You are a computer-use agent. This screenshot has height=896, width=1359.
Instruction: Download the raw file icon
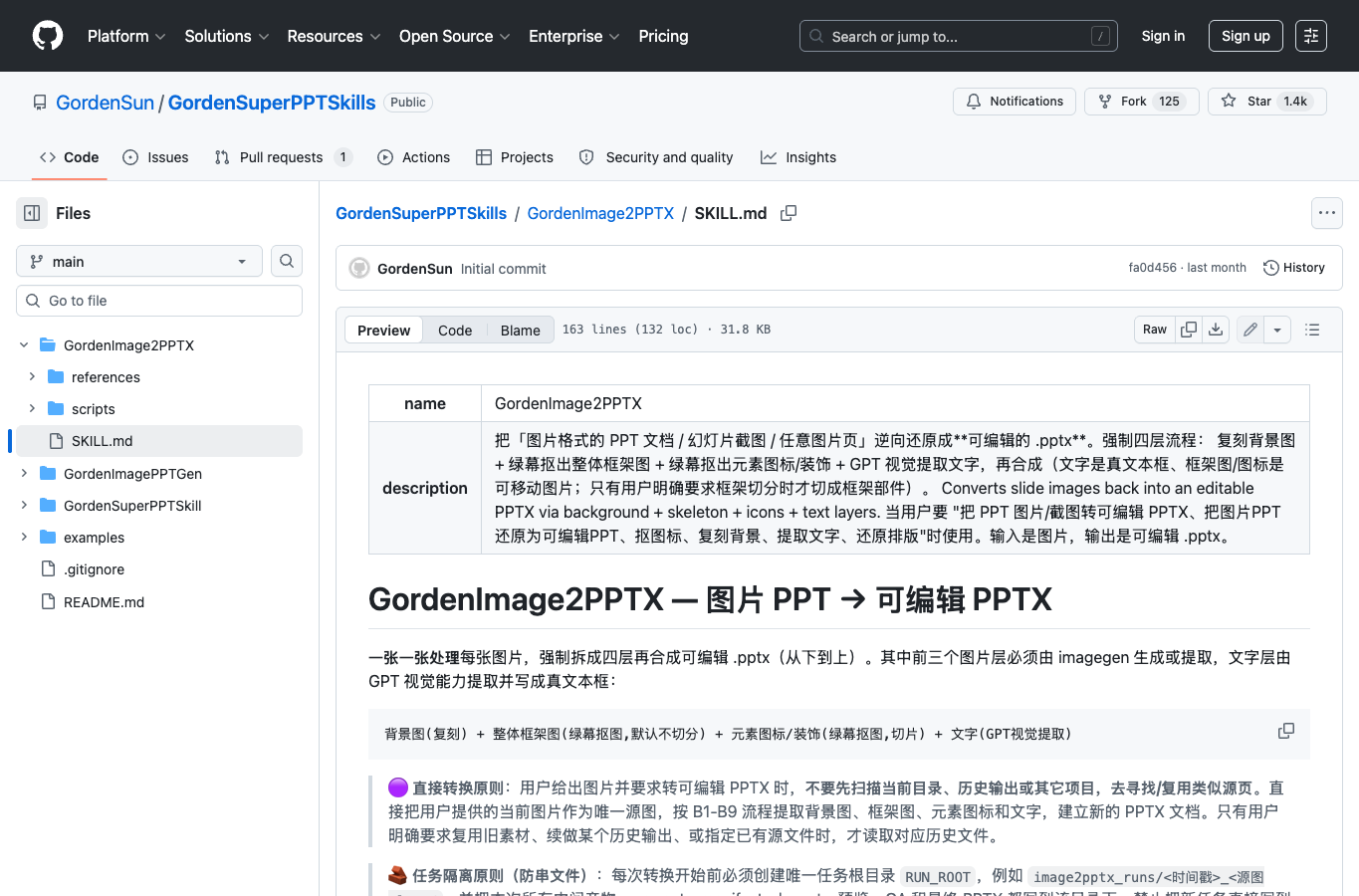point(1216,330)
